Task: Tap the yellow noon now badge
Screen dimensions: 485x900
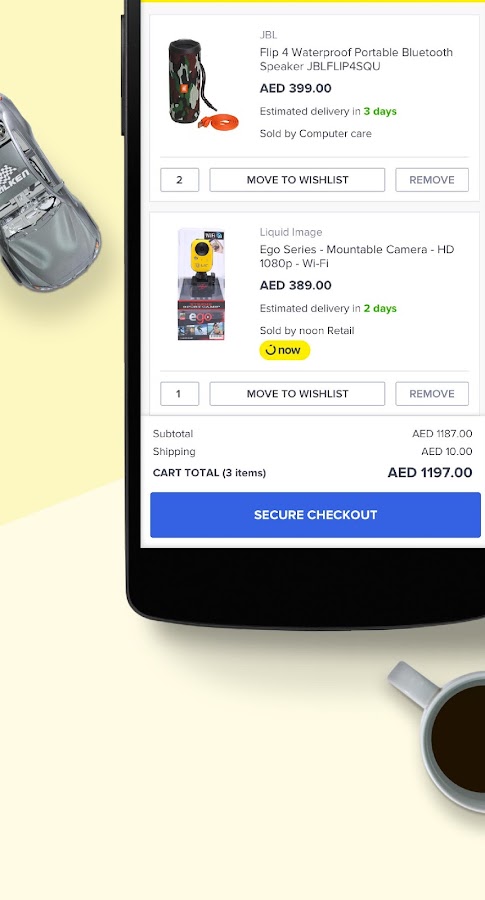Action: pyautogui.click(x=285, y=350)
